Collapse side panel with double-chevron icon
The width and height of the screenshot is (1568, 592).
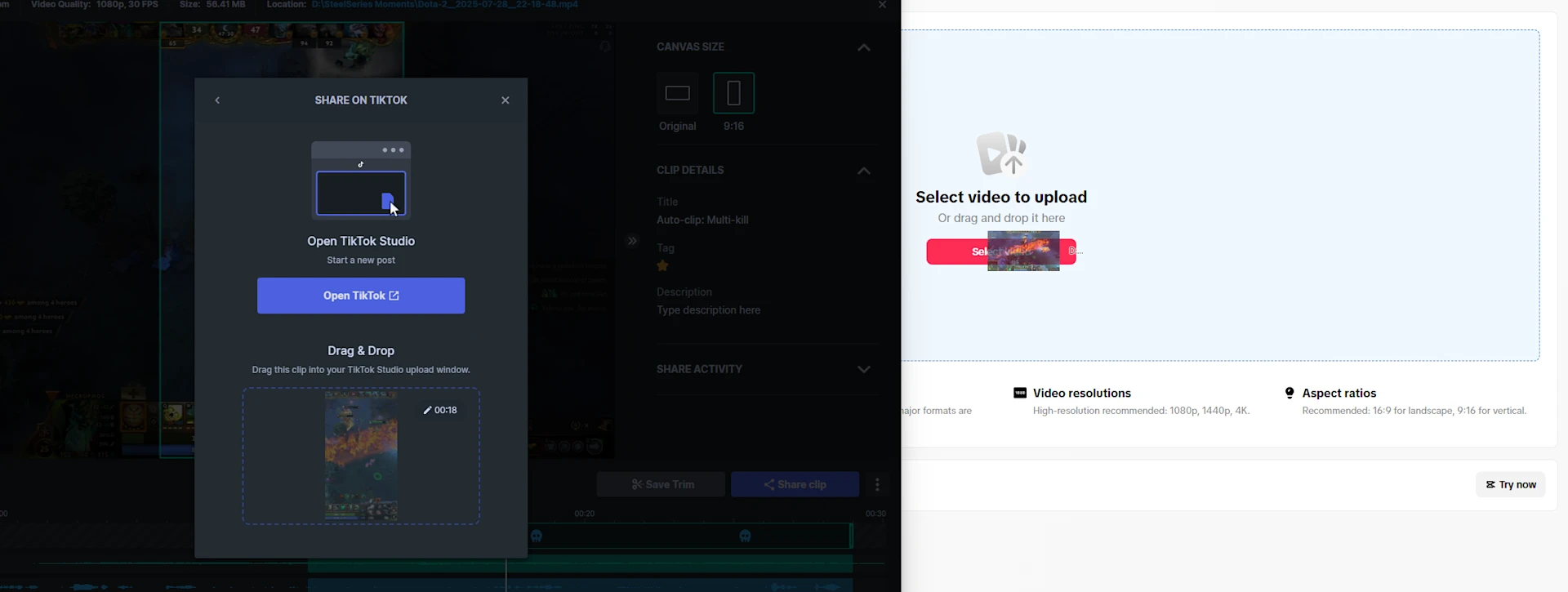pyautogui.click(x=632, y=241)
